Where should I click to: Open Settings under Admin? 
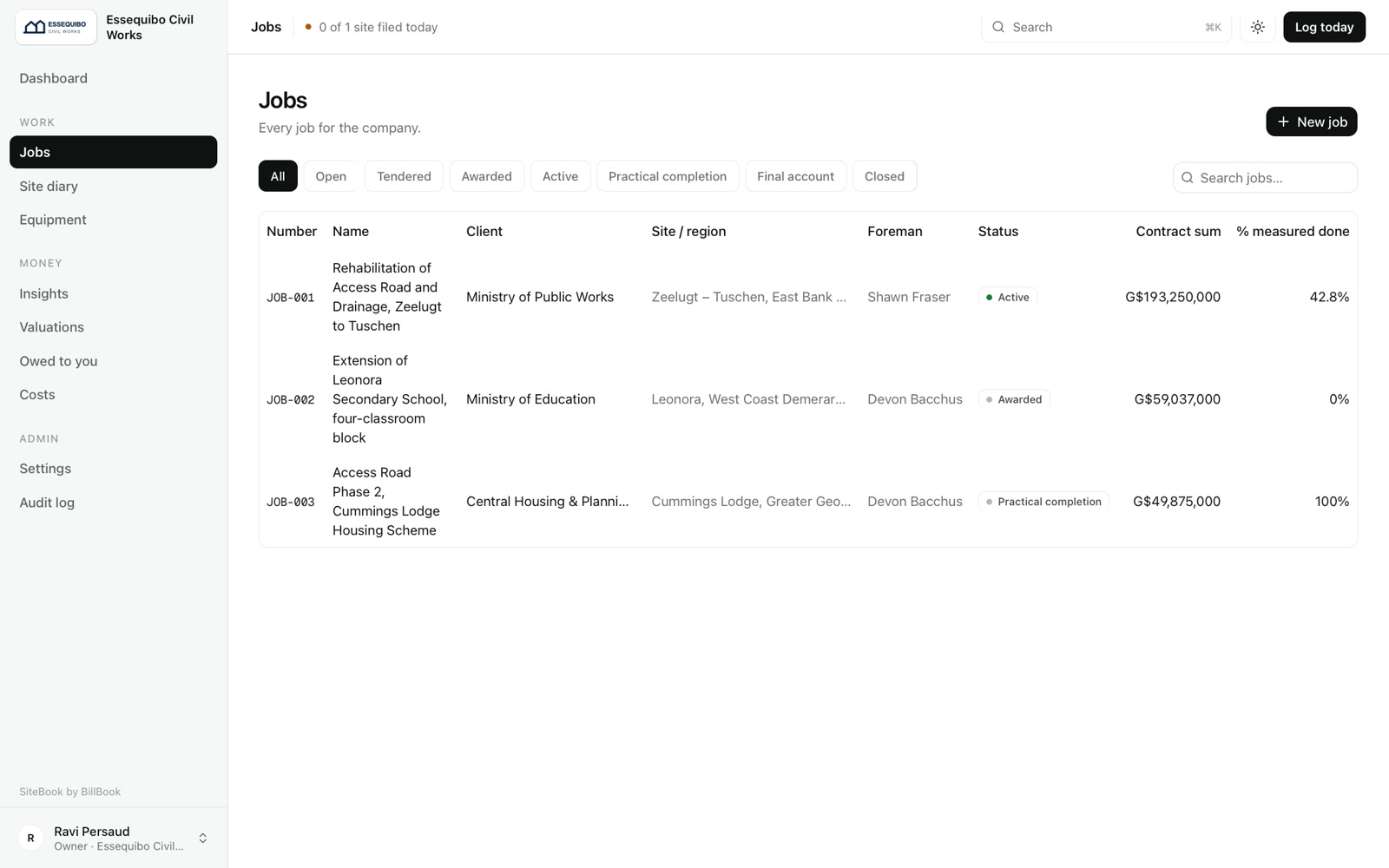(113, 469)
